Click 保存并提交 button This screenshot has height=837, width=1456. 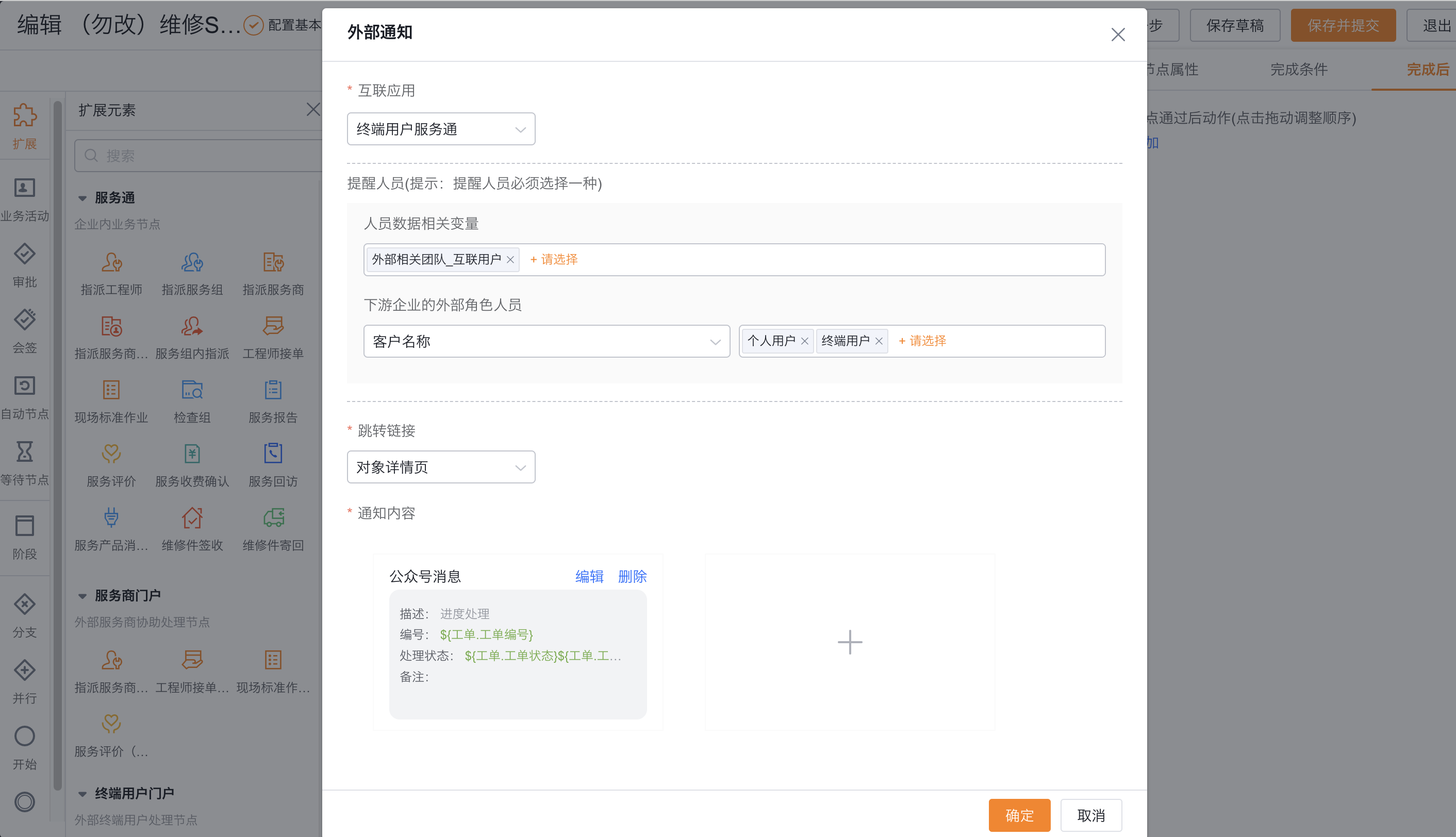(x=1343, y=25)
